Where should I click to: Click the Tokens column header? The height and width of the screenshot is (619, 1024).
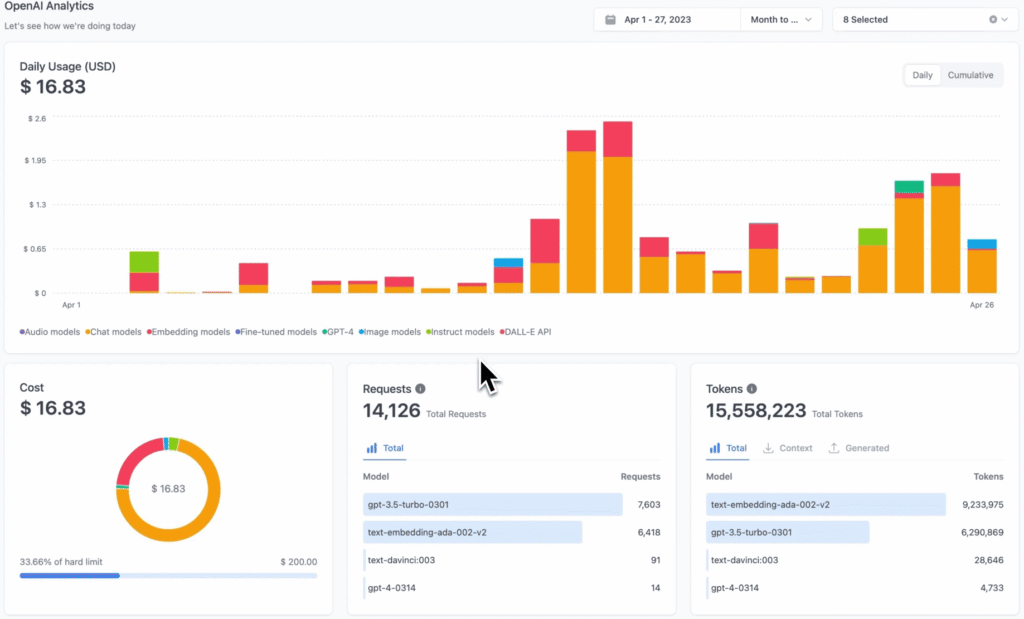(x=988, y=477)
